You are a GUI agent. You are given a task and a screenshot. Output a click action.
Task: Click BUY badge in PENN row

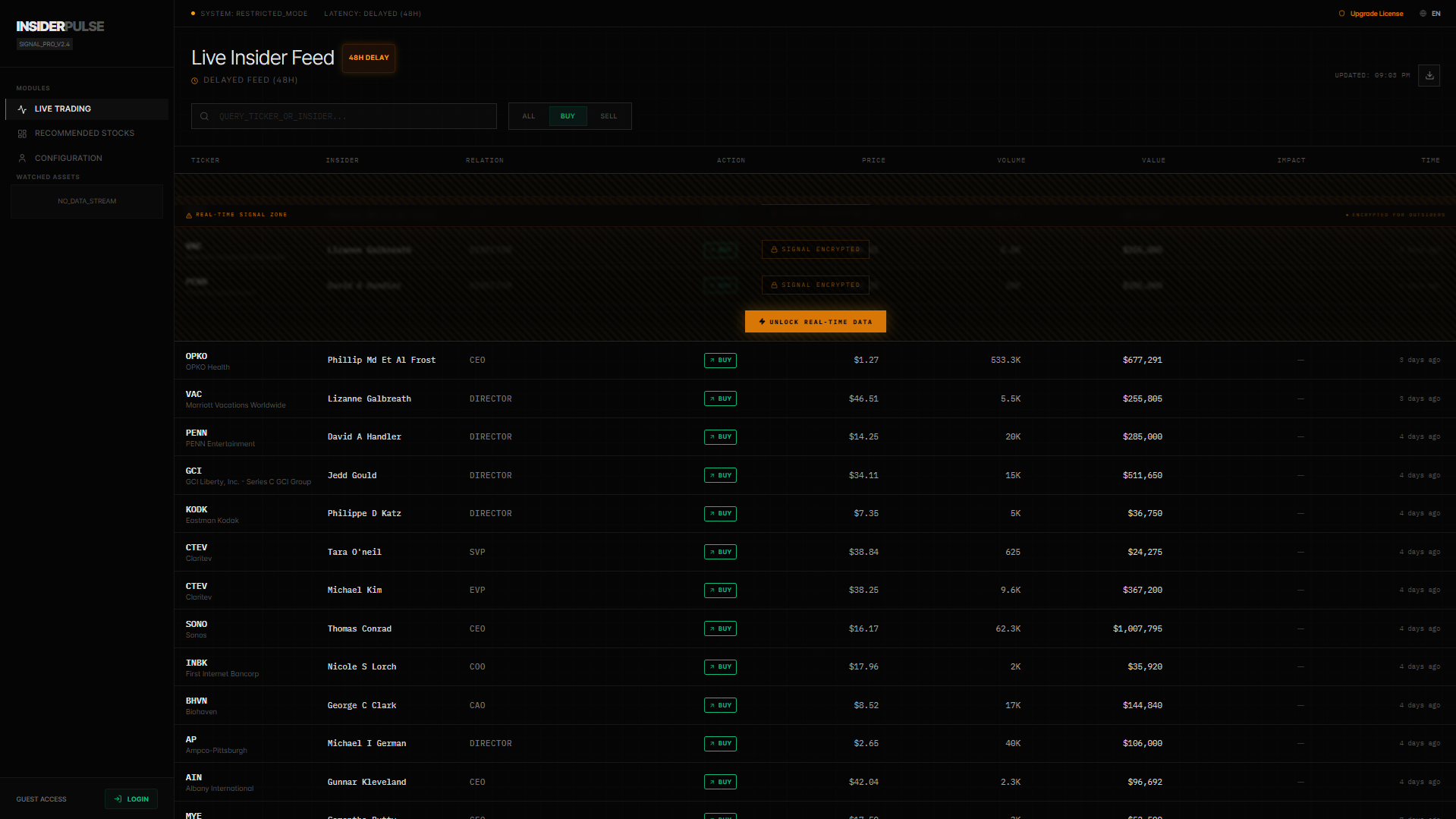pos(720,437)
